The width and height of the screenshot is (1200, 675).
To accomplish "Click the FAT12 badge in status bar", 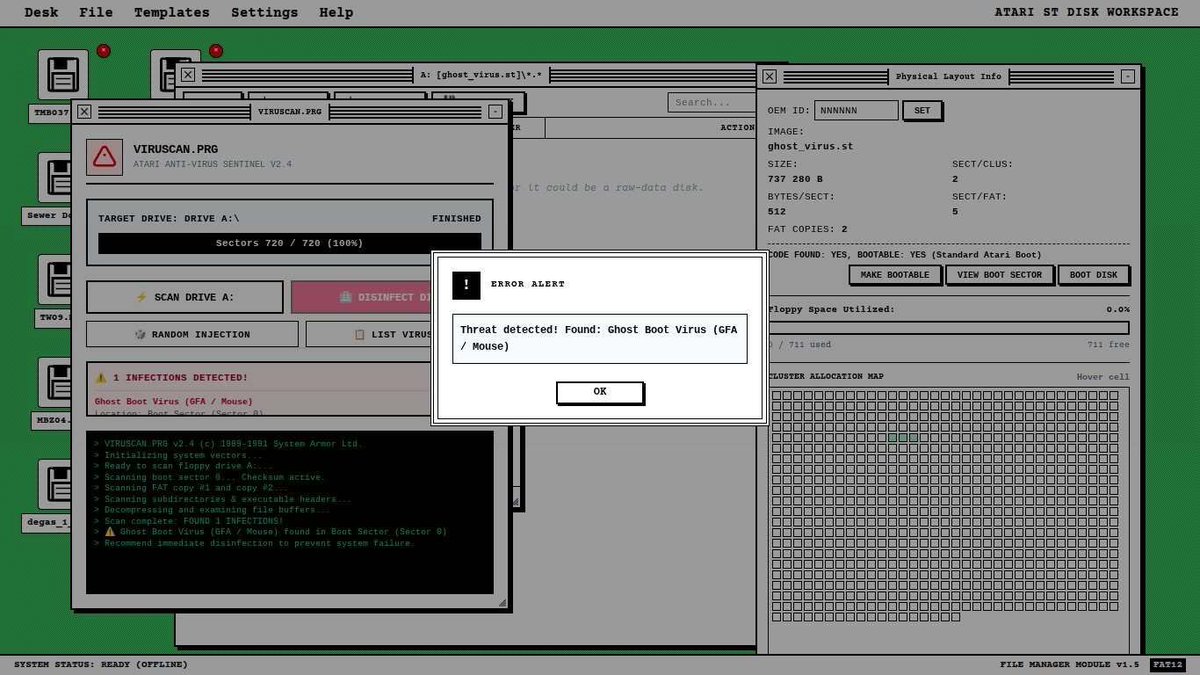I will coord(1167,664).
